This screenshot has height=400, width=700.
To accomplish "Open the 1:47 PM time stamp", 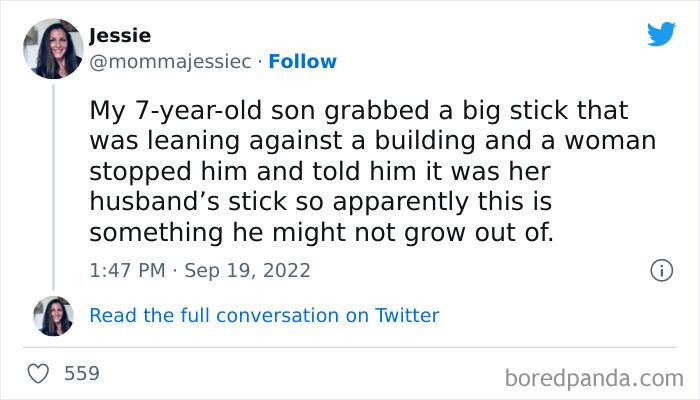I will coord(126,270).
